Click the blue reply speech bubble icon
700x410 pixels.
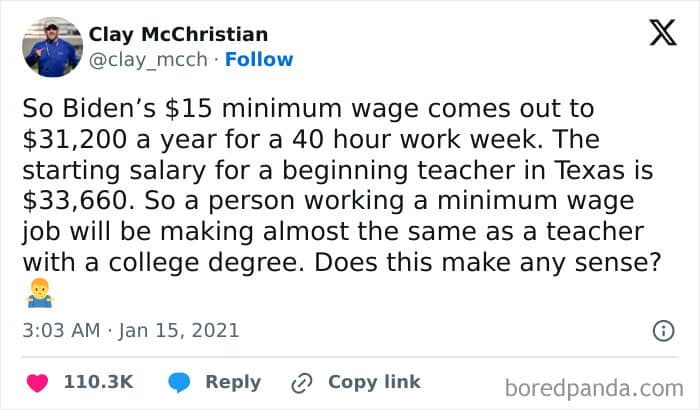[x=180, y=382]
